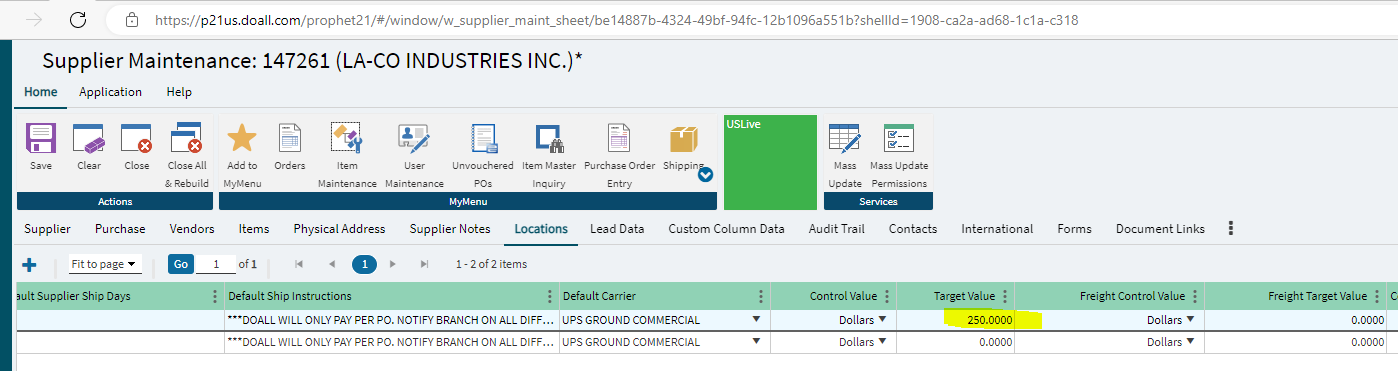The image size is (1398, 371).
Task: Open the Unvouchered POs icon
Action: click(x=483, y=138)
